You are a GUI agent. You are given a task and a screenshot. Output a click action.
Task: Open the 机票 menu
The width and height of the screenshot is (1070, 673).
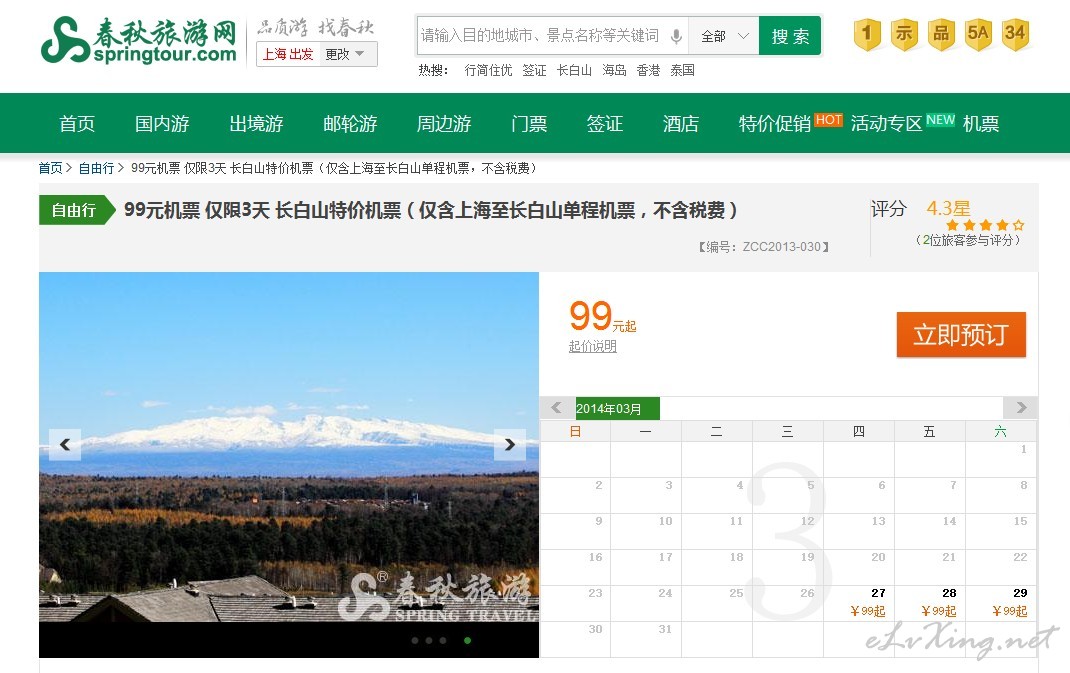[981, 124]
